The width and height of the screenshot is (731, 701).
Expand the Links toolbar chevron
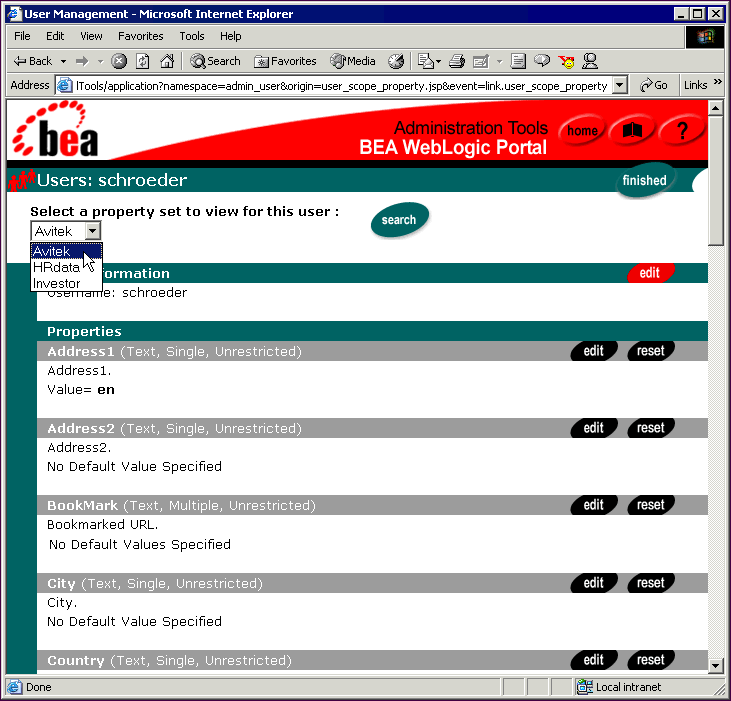pos(717,82)
